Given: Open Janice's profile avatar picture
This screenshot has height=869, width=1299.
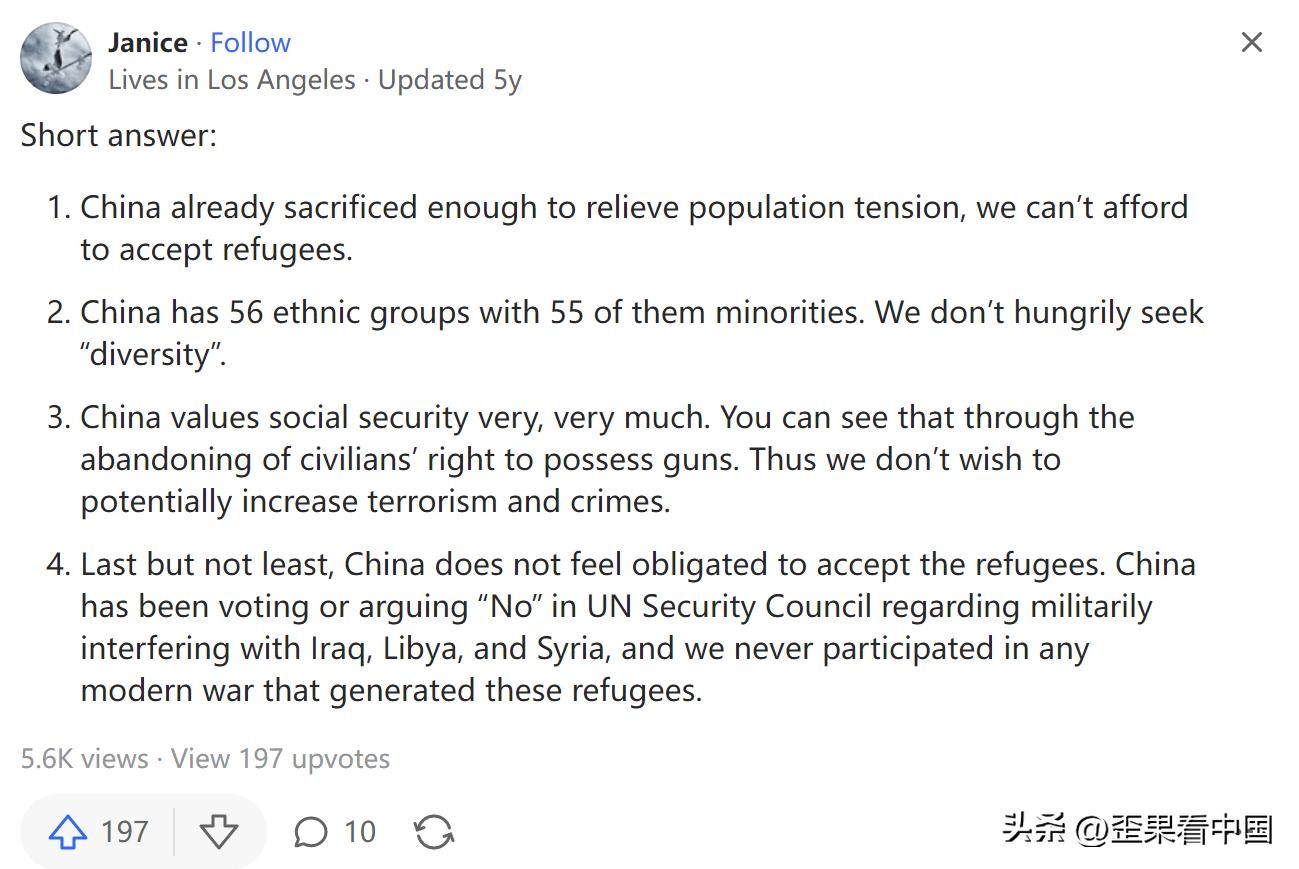Looking at the screenshot, I should (56, 58).
